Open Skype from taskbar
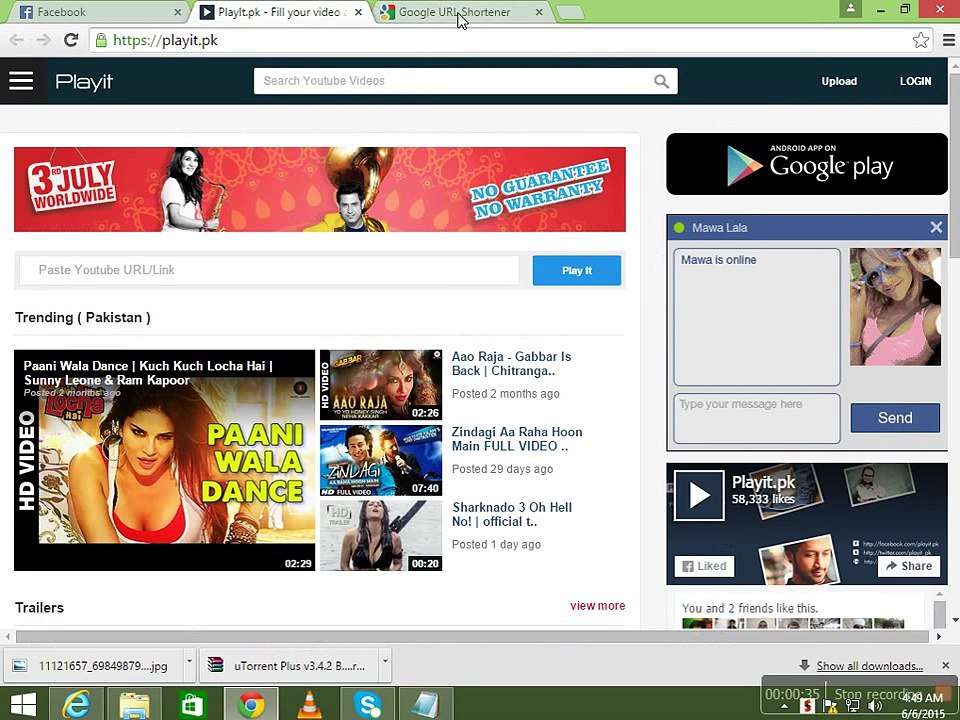The image size is (960, 720). (367, 704)
